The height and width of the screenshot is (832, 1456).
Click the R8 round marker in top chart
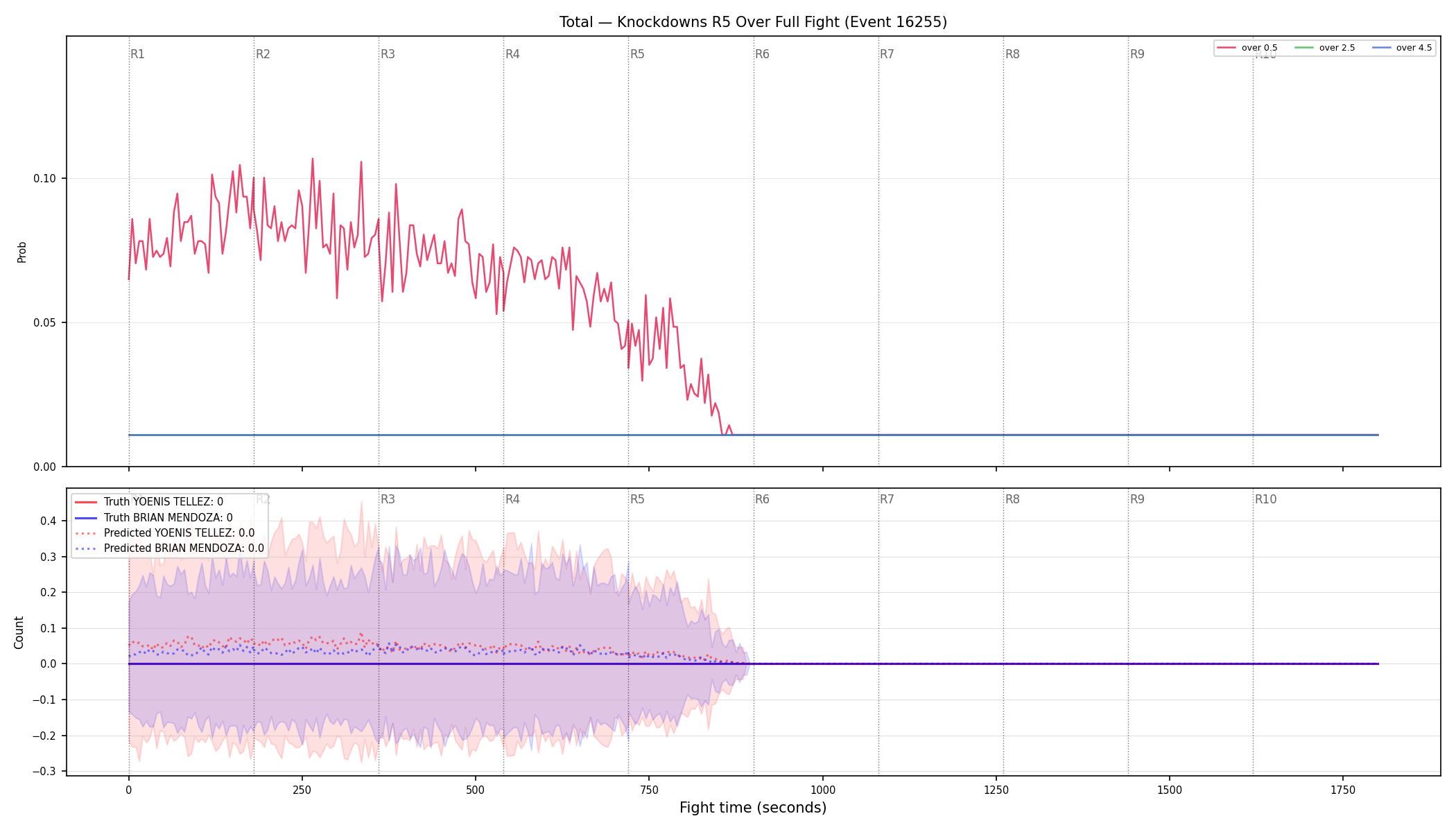[x=1012, y=54]
